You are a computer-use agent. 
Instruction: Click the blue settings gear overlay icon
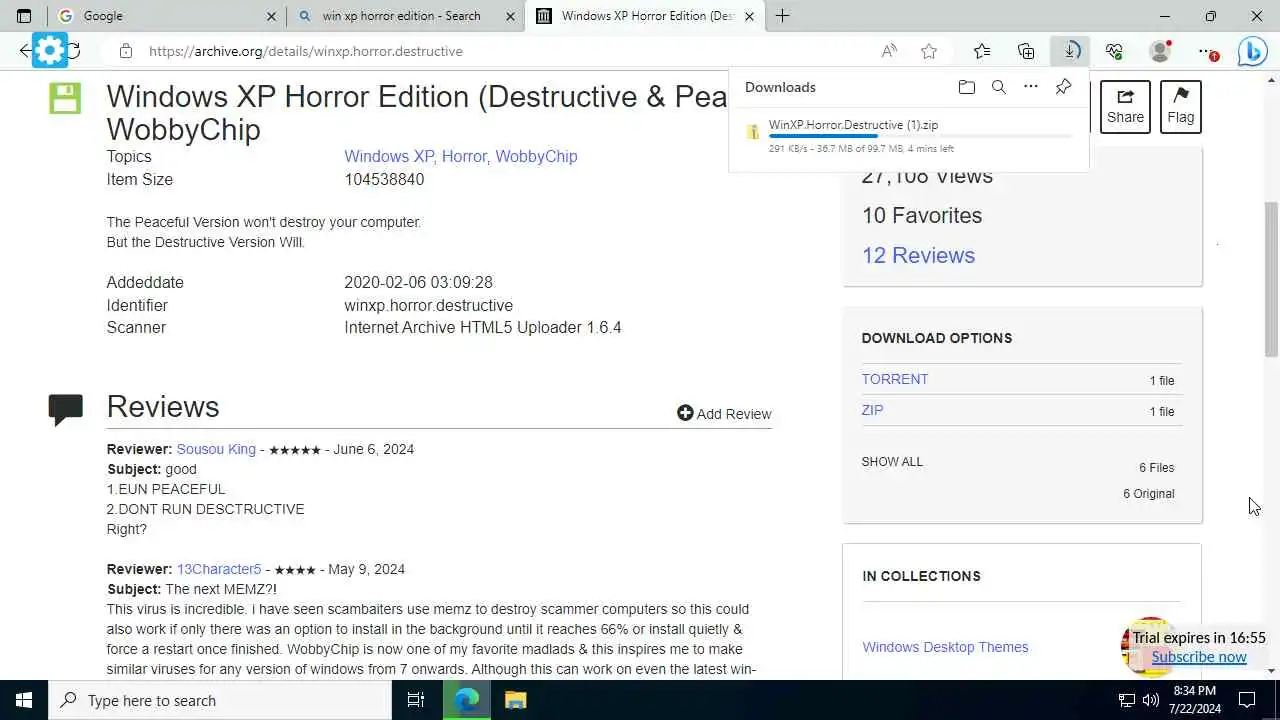[49, 50]
